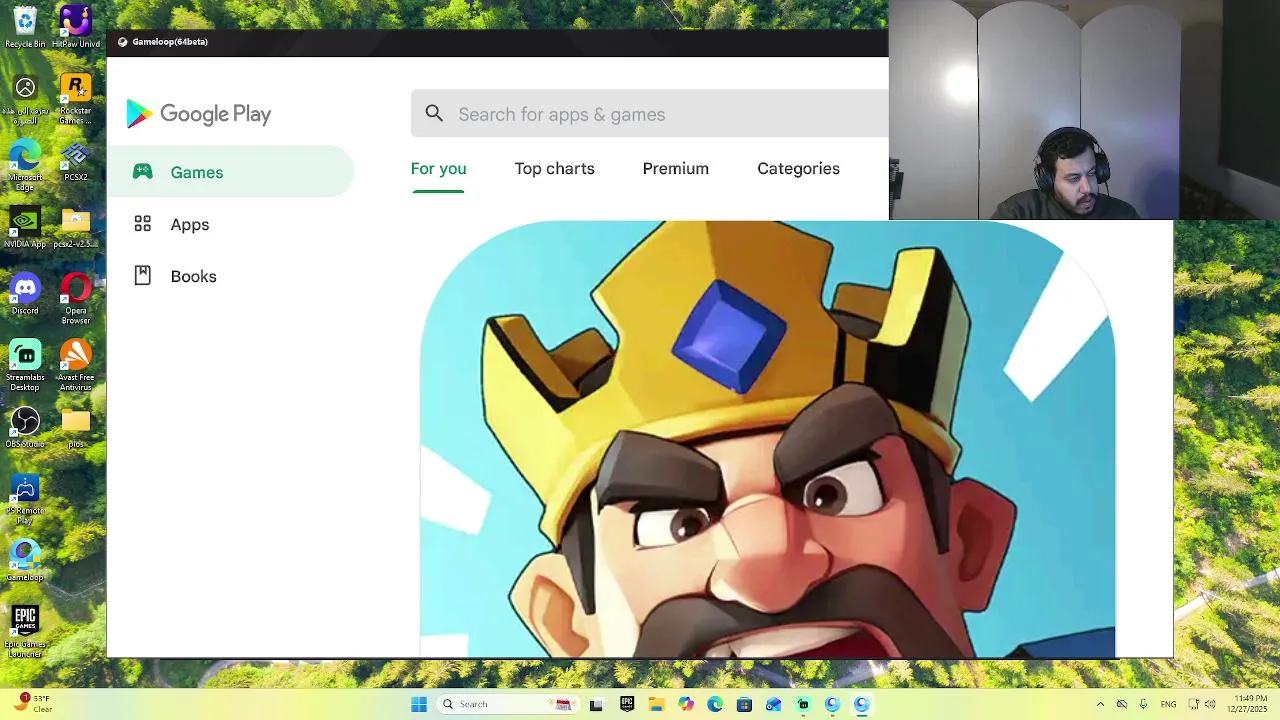Open the plos folder on desktop
Screen dimensions: 1280x720
tap(76, 427)
